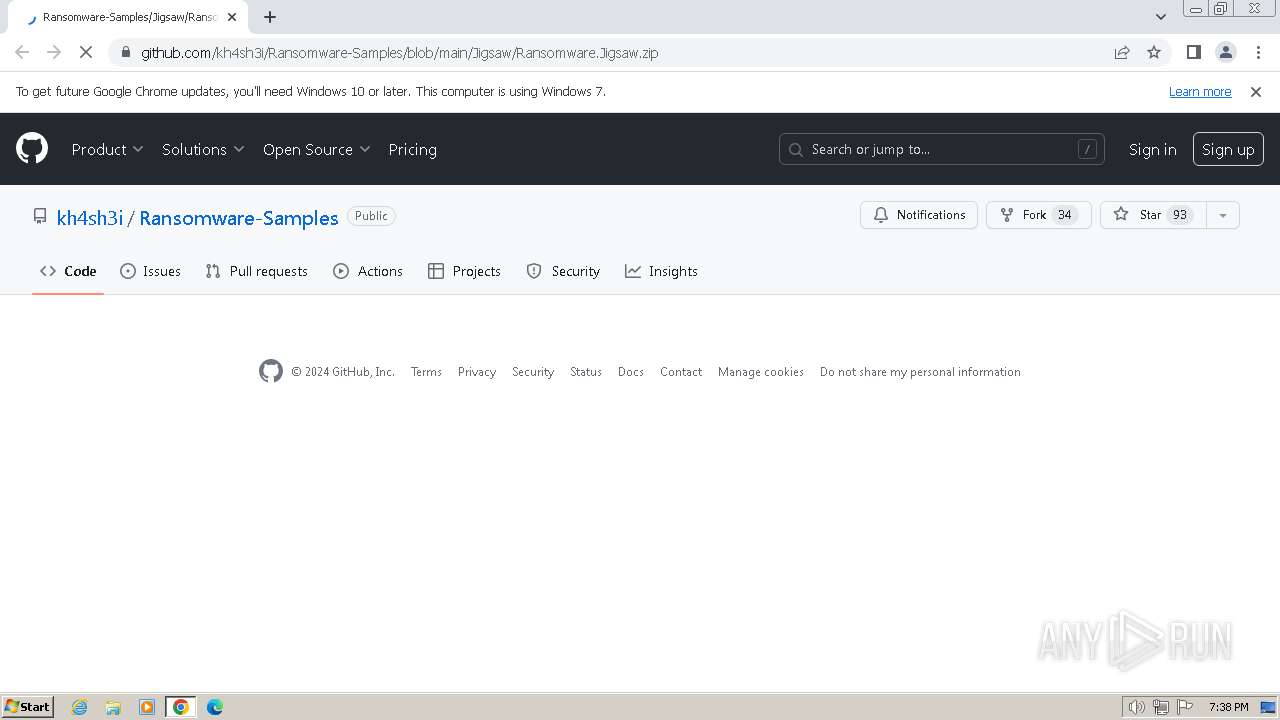Screen dimensions: 1280x720
Task: Fork the repository button
Action: [x=1039, y=215]
